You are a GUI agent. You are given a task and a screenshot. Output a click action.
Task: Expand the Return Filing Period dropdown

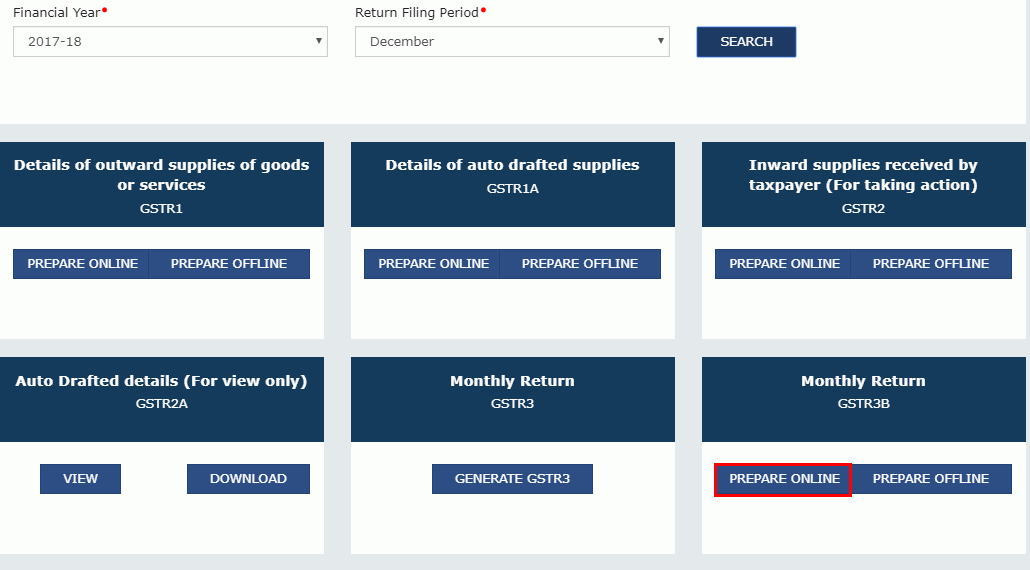(x=511, y=42)
